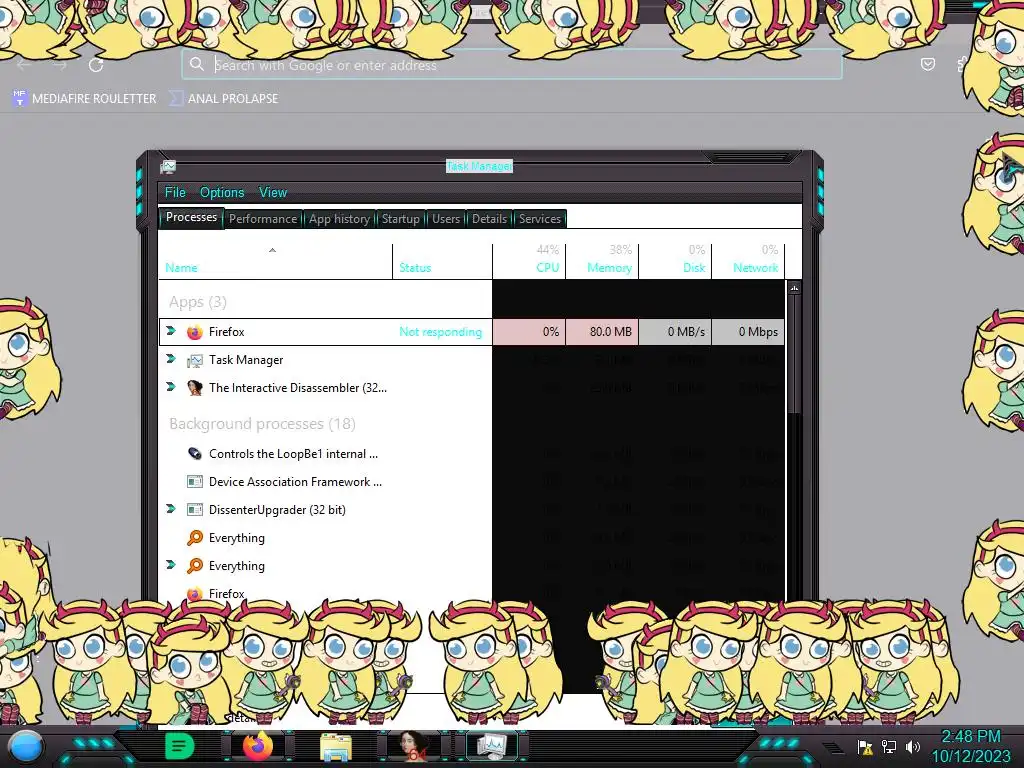Image resolution: width=1024 pixels, height=768 pixels.
Task: Sort by the Network column header
Action: (x=748, y=262)
